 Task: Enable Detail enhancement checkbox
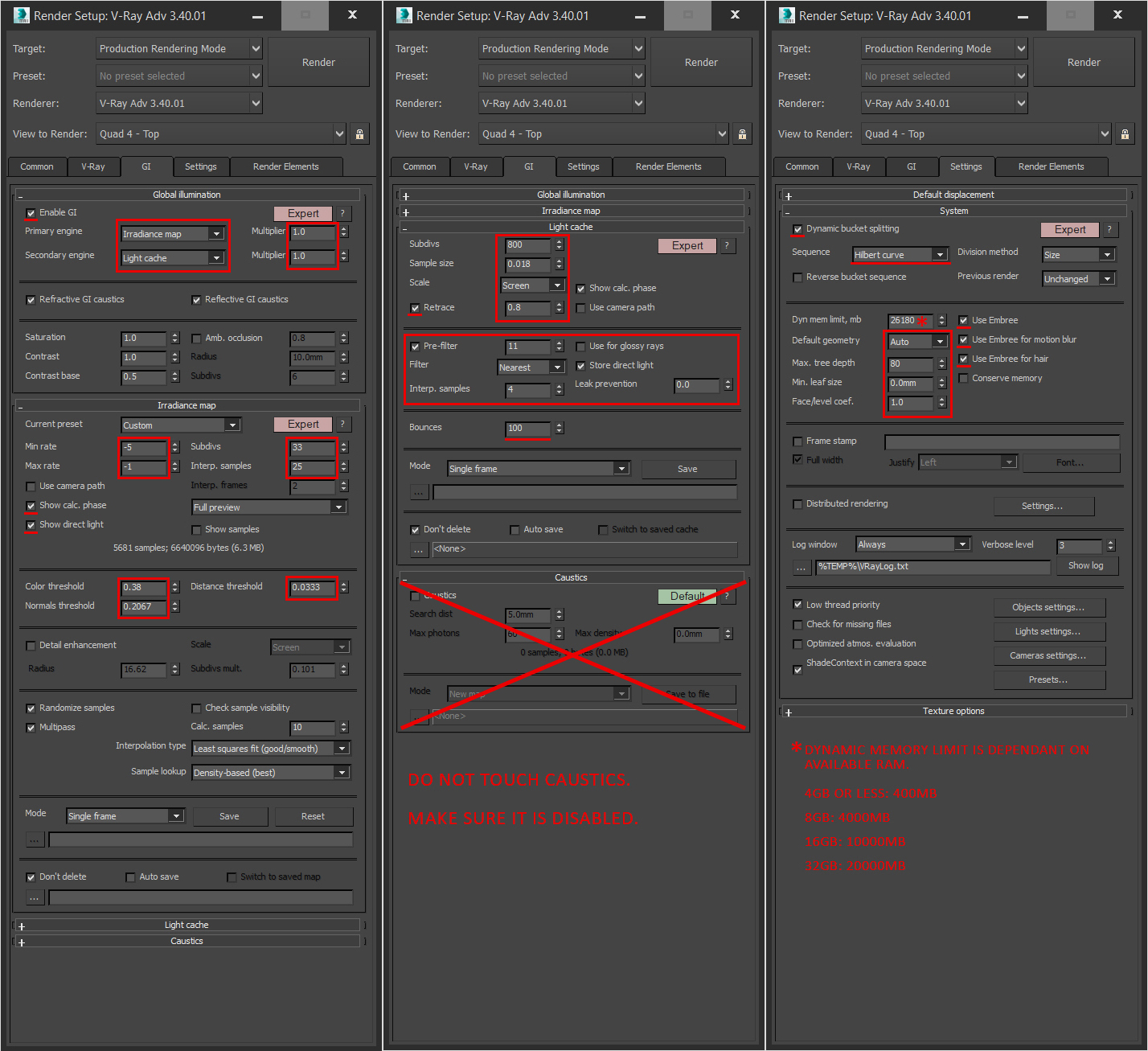point(31,646)
